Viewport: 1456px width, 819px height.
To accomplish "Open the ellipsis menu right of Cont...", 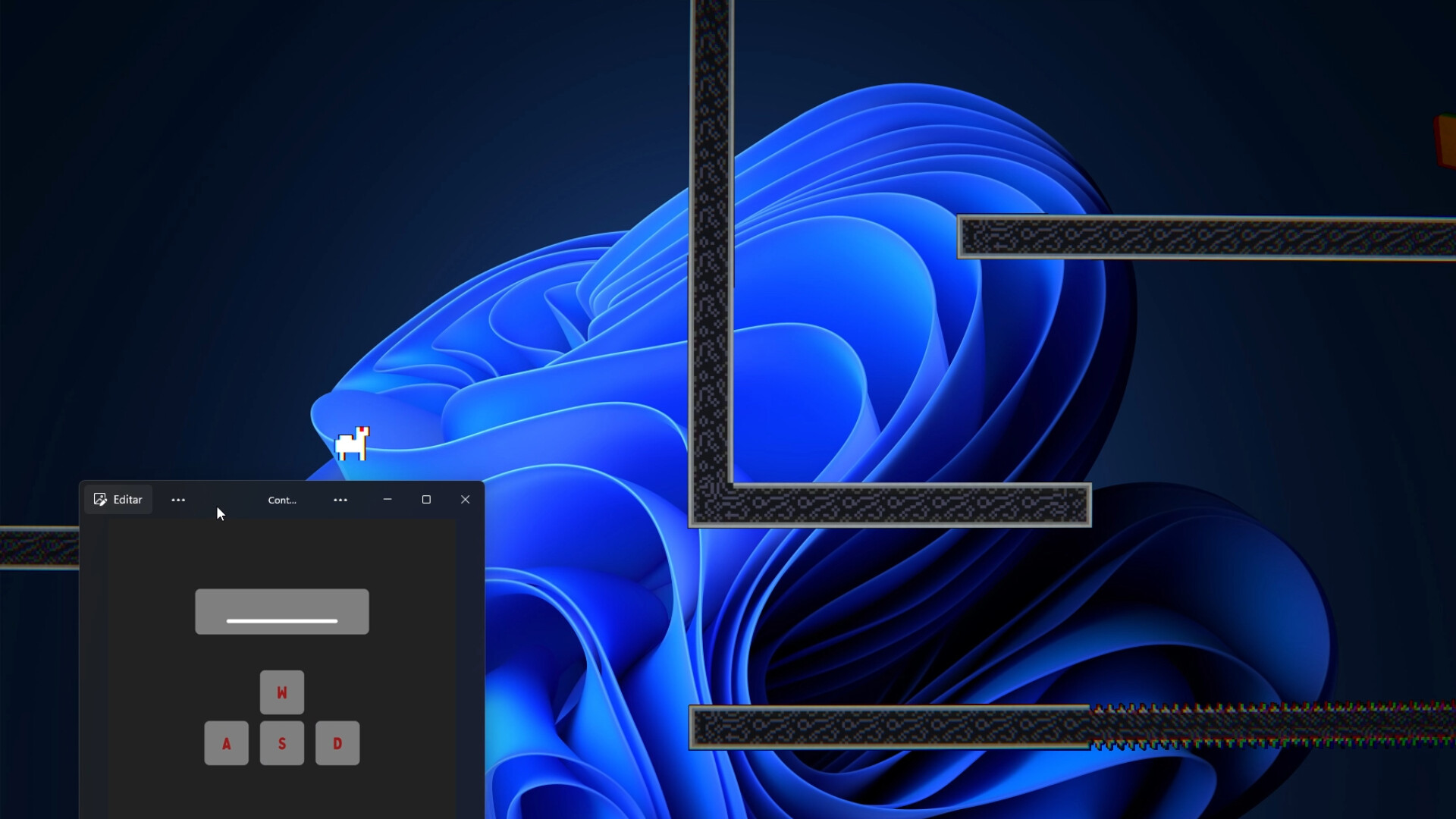I will click(340, 500).
